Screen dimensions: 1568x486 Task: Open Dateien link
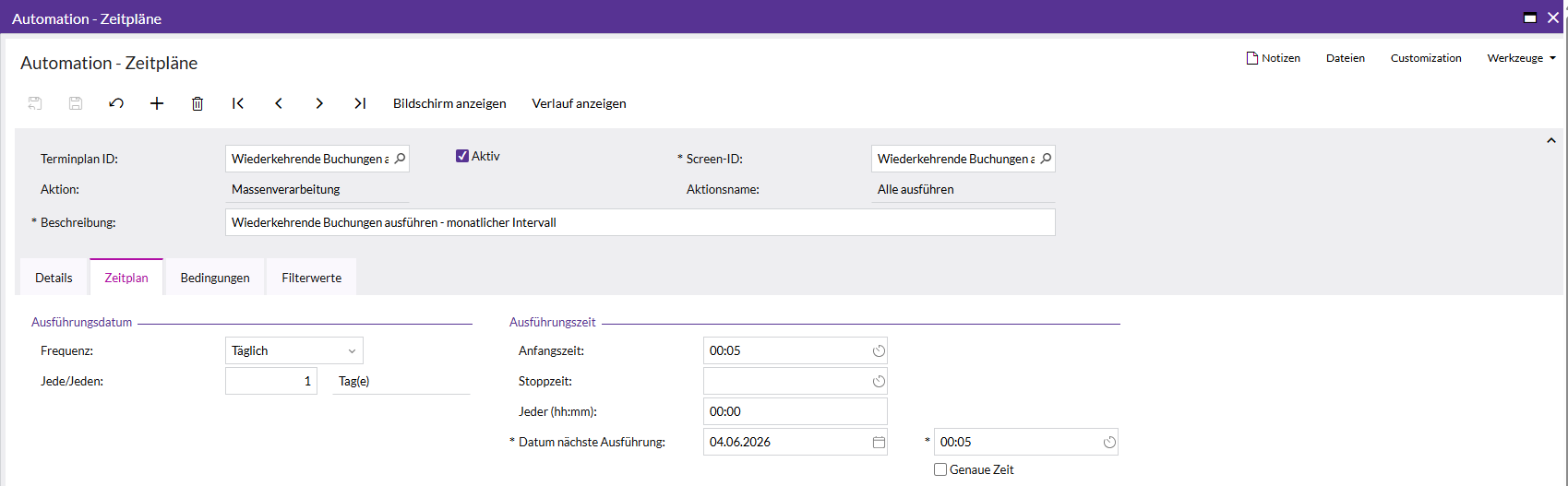pos(1346,58)
